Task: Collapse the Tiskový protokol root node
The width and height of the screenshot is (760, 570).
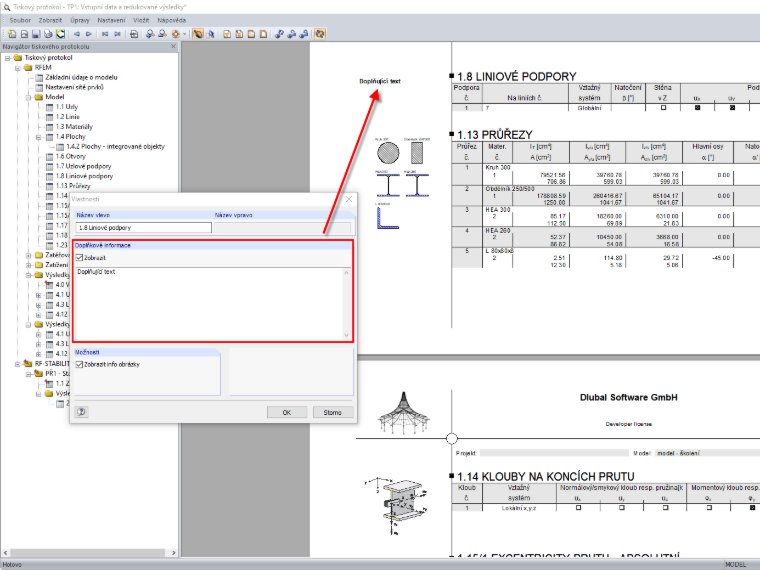Action: (x=7, y=58)
